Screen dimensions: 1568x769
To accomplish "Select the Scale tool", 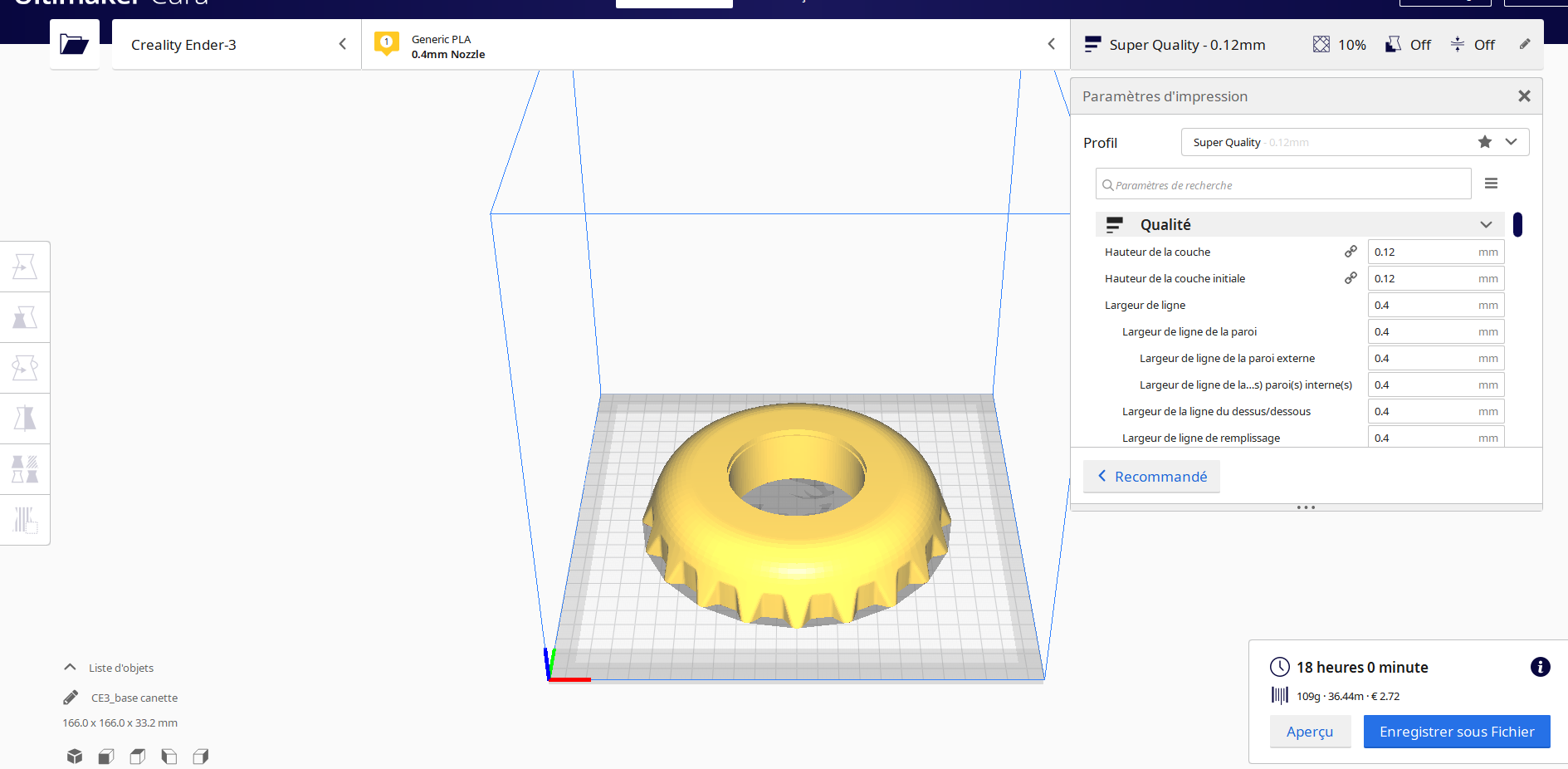I will tap(25, 317).
